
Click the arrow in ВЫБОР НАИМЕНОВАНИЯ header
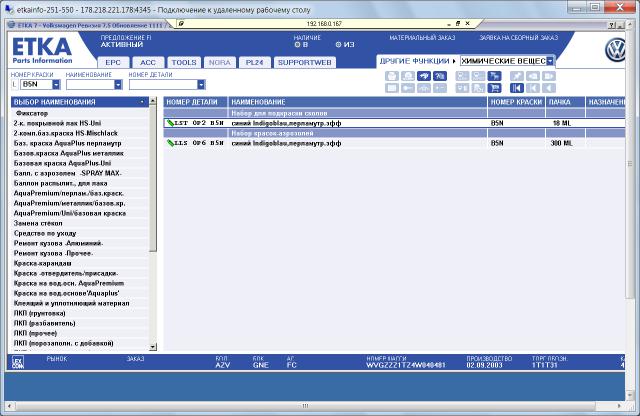142,102
